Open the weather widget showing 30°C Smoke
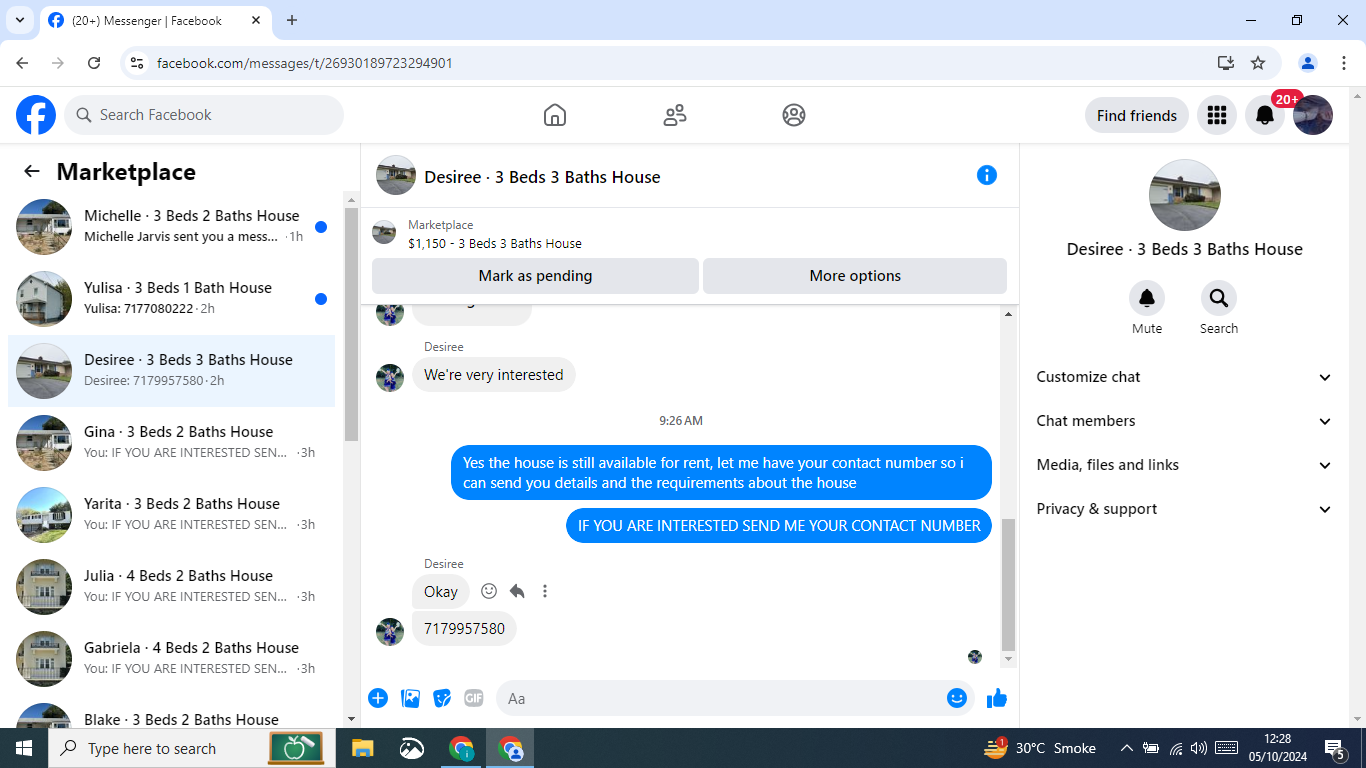Viewport: 1366px width, 768px height. [x=1040, y=748]
